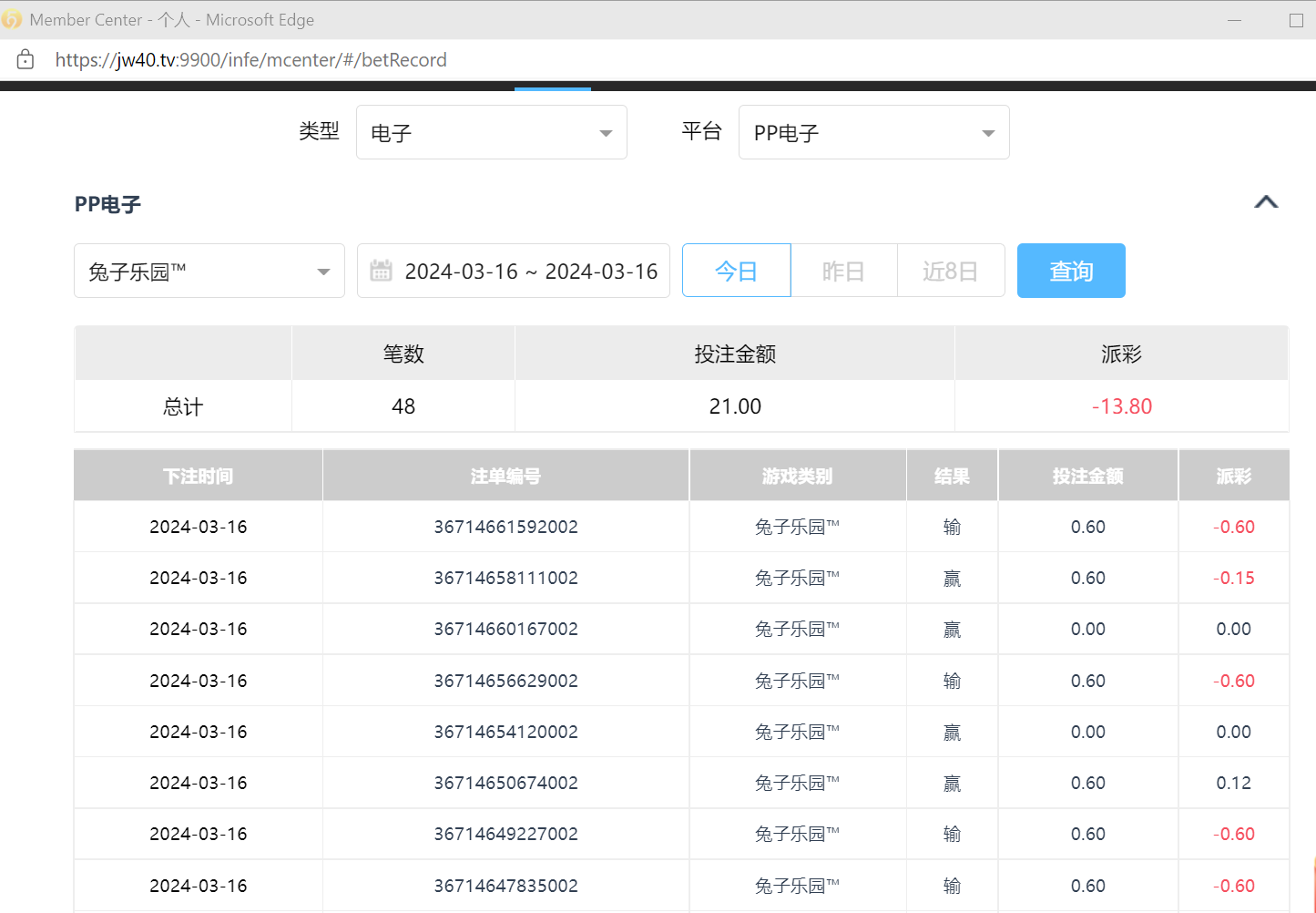Click the summary bet amount 21.00
This screenshot has height=913, width=1316.
point(735,406)
